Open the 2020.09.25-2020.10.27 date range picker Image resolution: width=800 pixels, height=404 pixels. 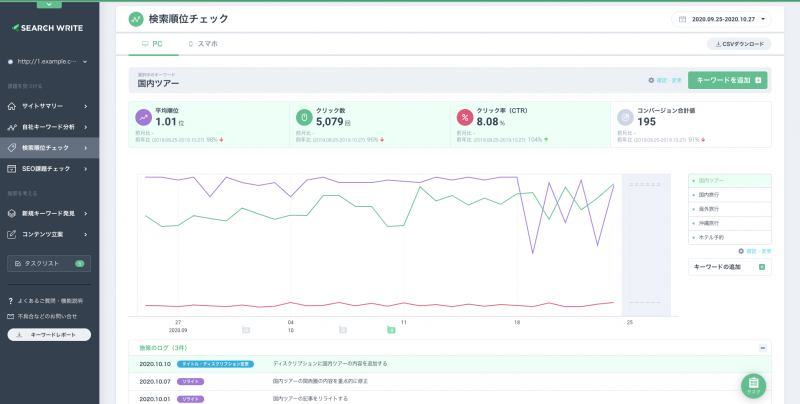point(721,19)
